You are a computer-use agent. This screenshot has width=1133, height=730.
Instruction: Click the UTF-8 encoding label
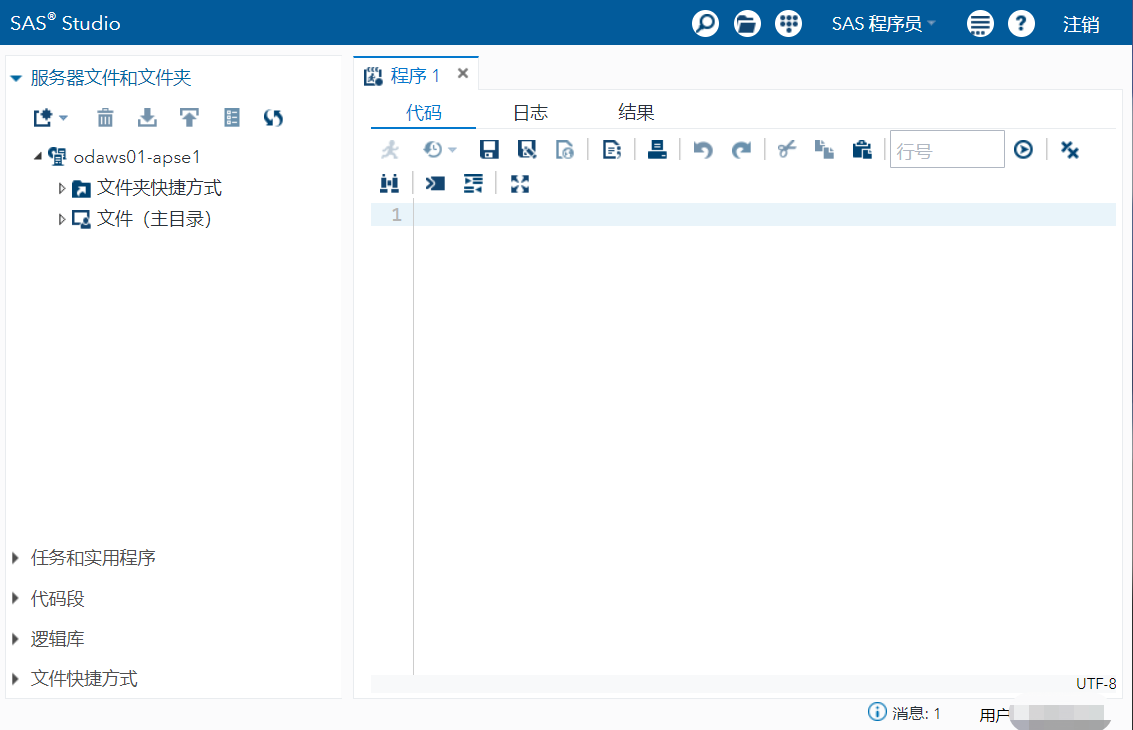(x=1095, y=684)
